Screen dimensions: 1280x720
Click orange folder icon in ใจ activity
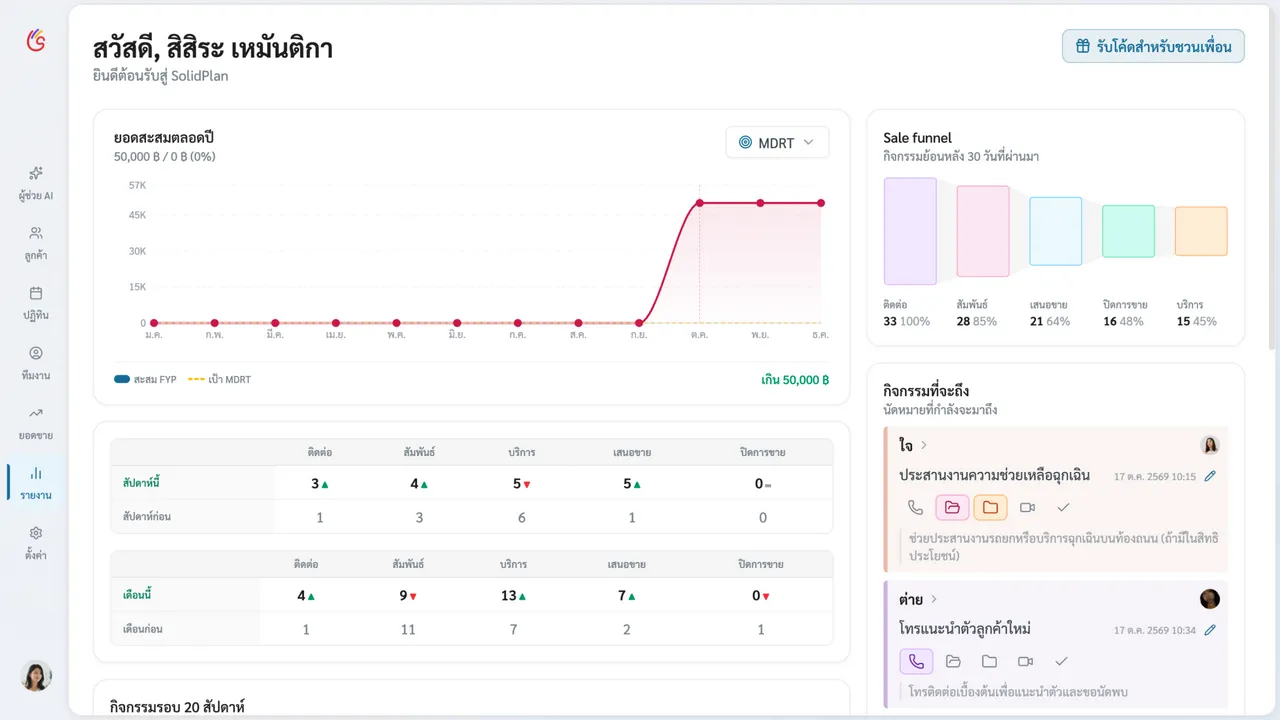pos(990,508)
